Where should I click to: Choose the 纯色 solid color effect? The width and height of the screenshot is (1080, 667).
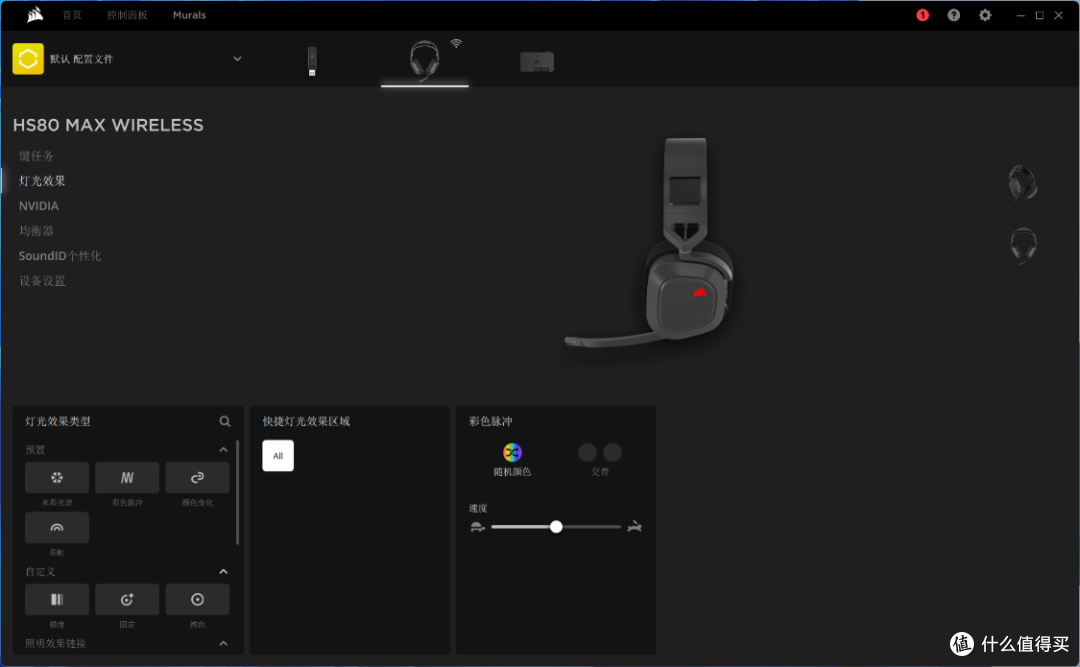click(x=198, y=599)
